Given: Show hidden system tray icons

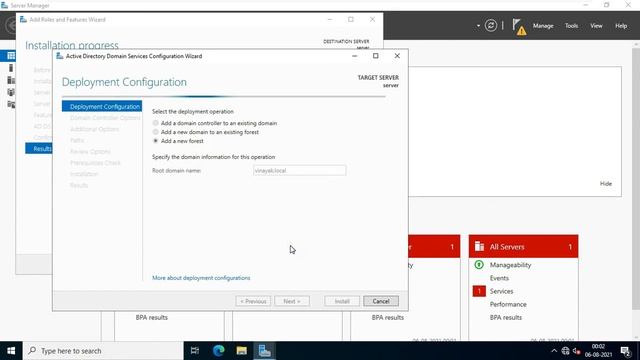Looking at the screenshot, I should tap(554, 351).
